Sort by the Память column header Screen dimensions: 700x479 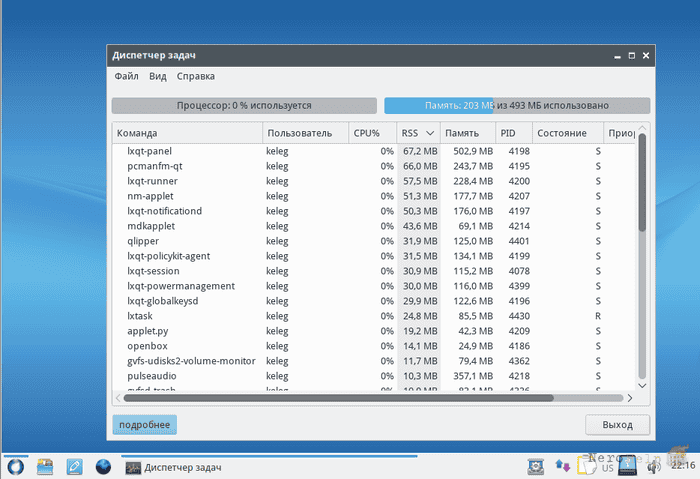pos(468,133)
